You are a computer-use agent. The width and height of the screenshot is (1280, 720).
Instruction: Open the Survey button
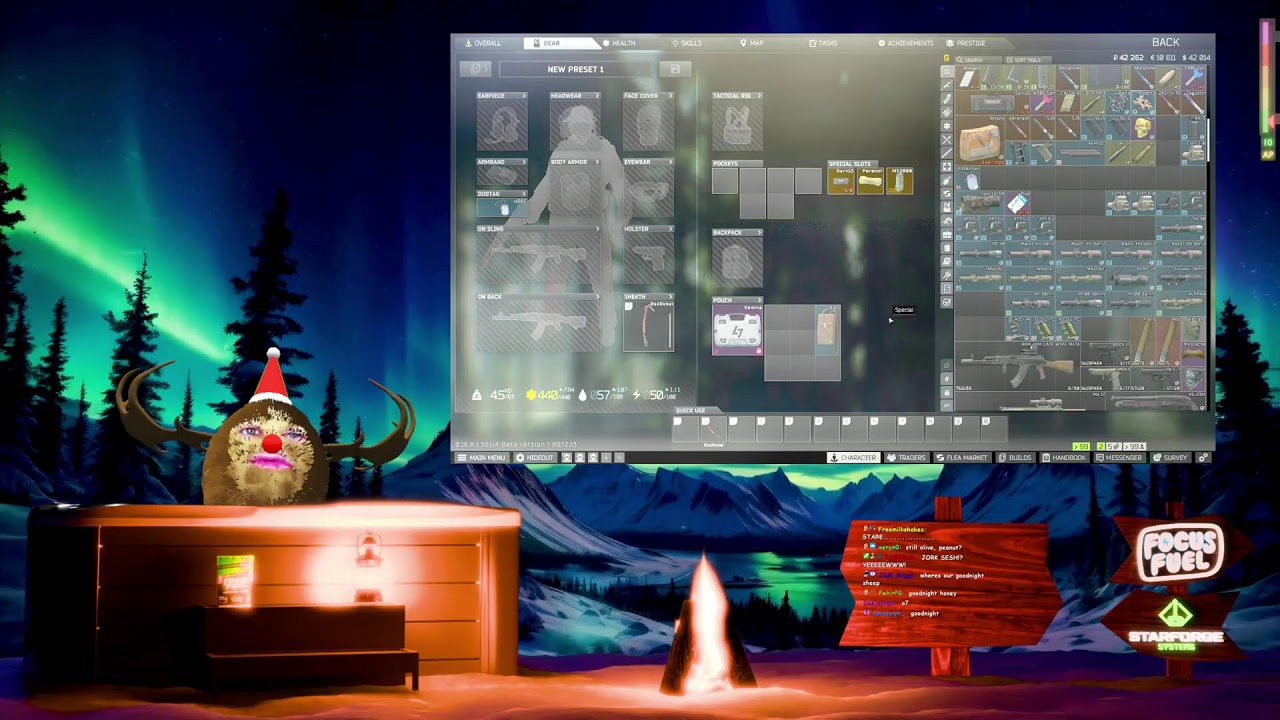tap(1171, 458)
